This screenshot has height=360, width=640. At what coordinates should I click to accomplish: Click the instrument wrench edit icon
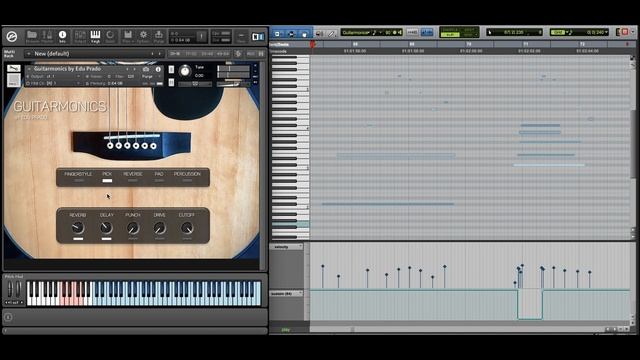tap(13, 68)
